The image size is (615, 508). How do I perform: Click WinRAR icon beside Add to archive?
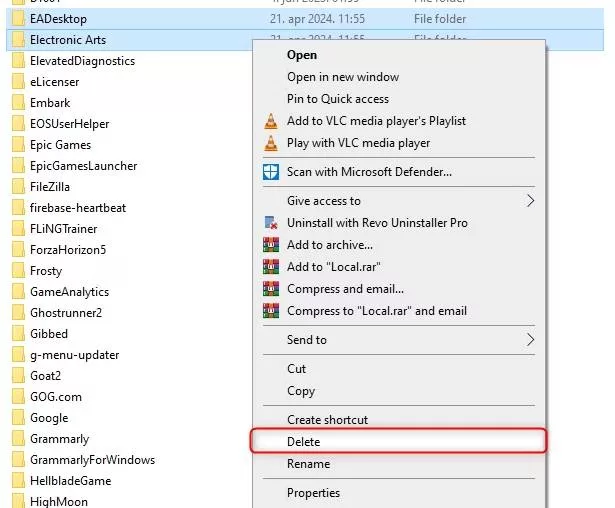click(x=271, y=245)
